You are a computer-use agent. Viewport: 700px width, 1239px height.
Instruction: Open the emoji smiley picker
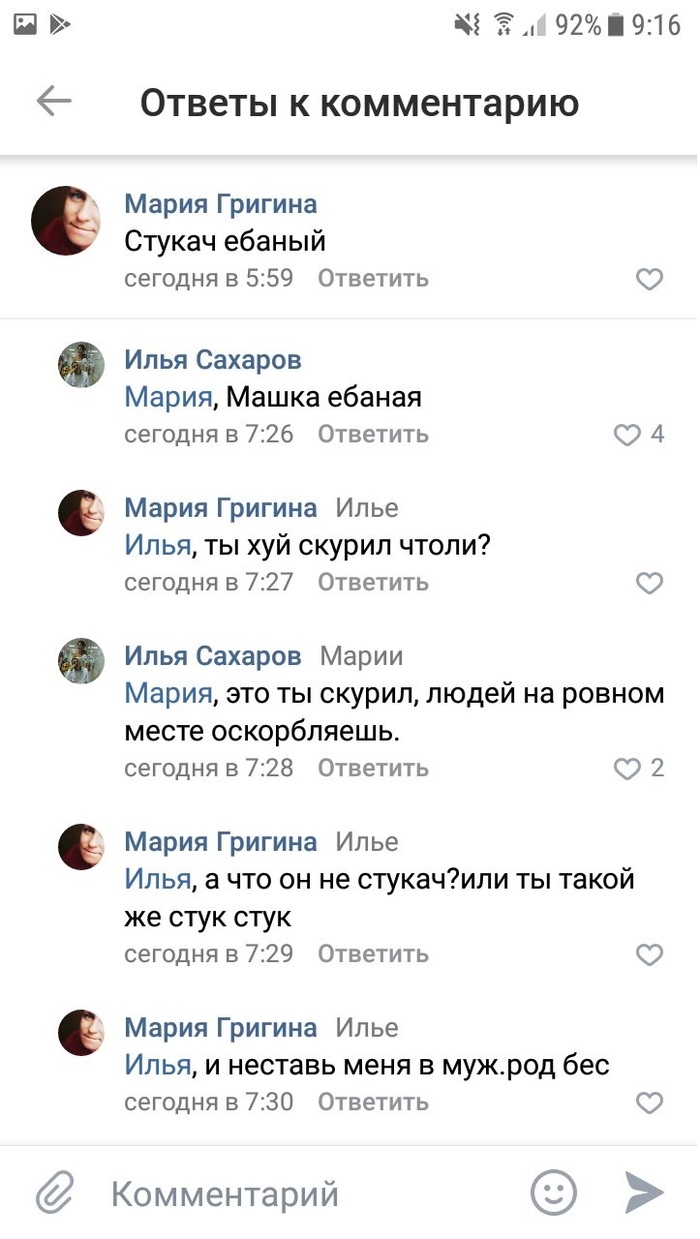click(x=553, y=1193)
